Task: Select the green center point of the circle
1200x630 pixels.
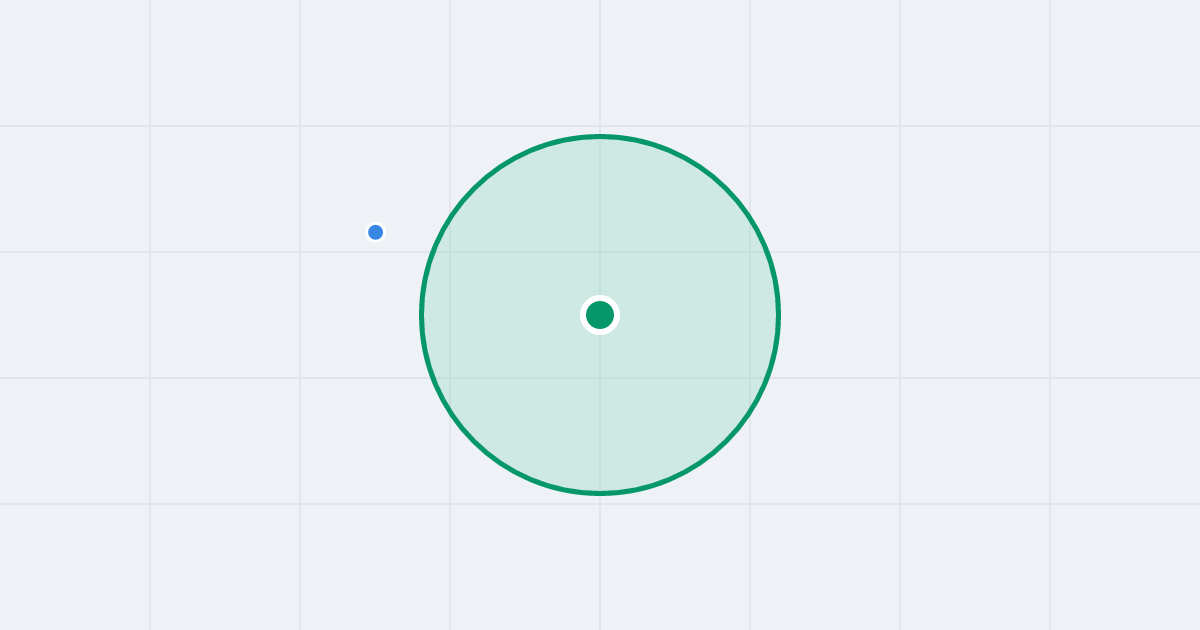Action: pos(600,315)
